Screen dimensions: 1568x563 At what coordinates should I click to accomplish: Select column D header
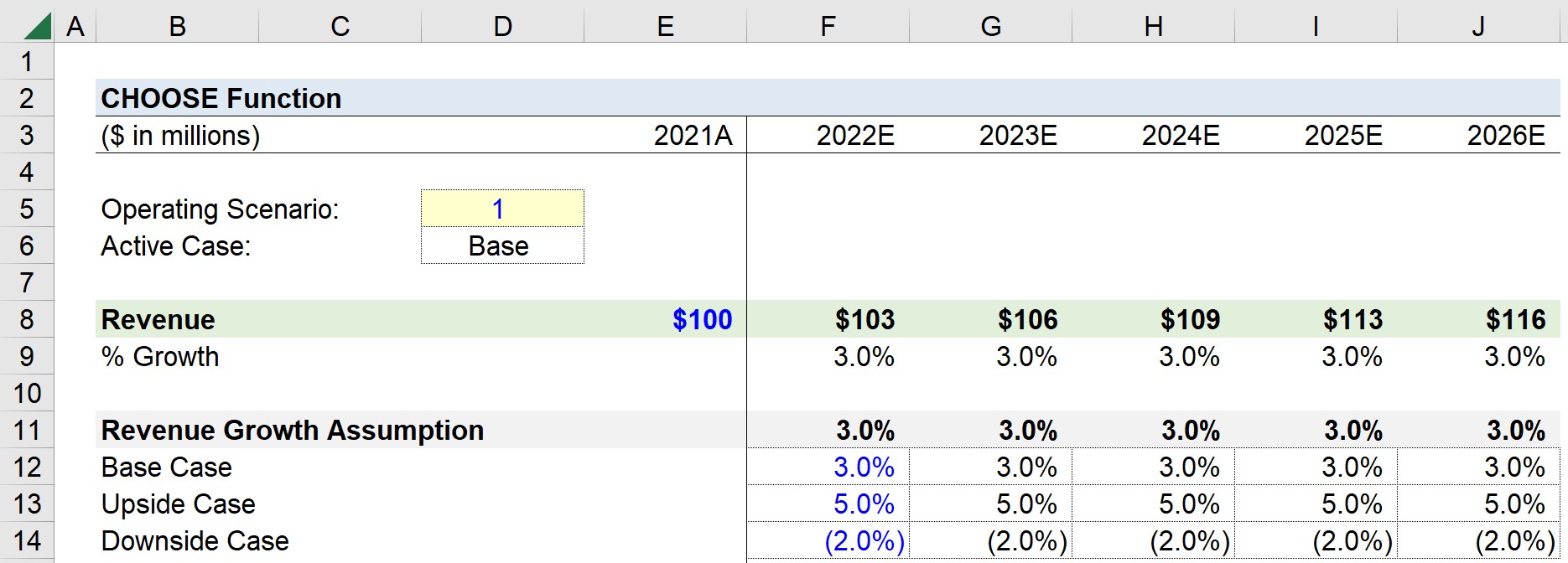[x=502, y=26]
